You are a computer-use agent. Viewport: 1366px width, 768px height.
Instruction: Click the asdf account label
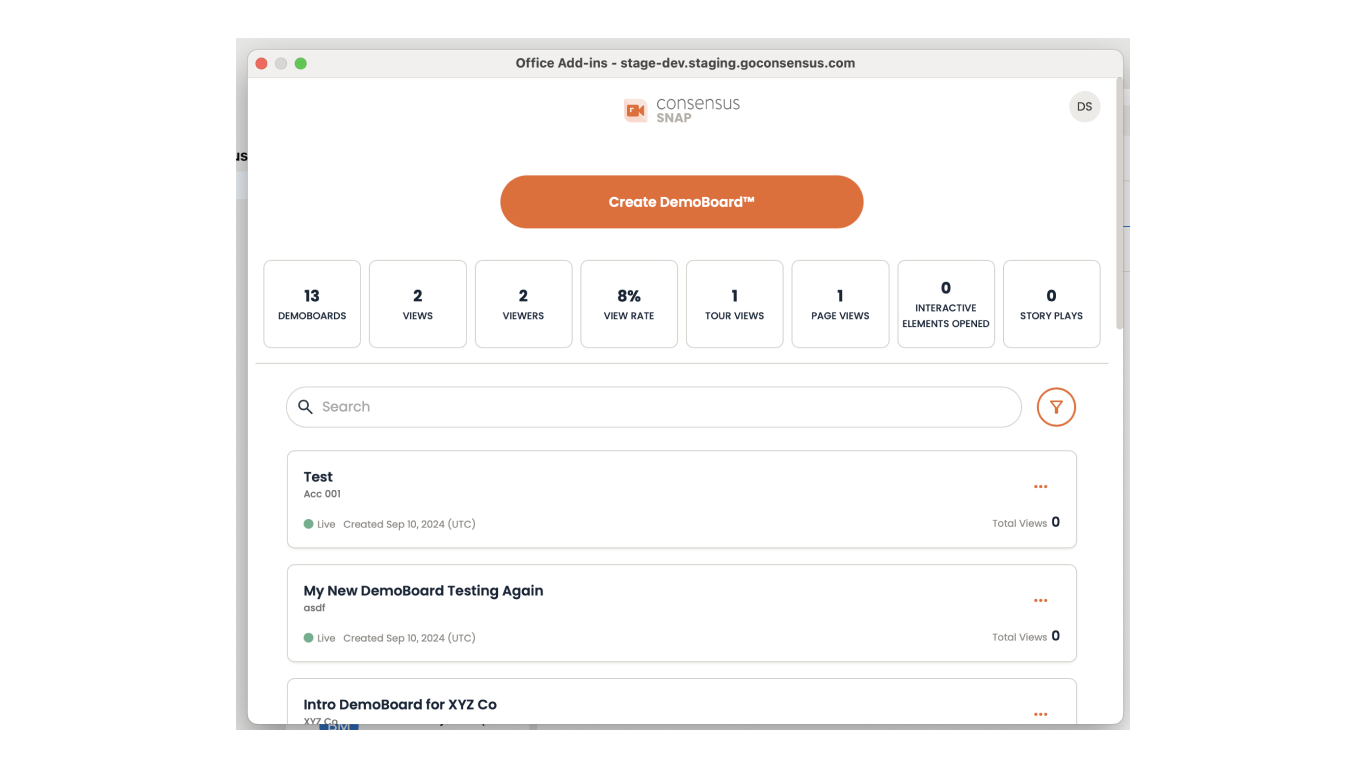(x=314, y=608)
